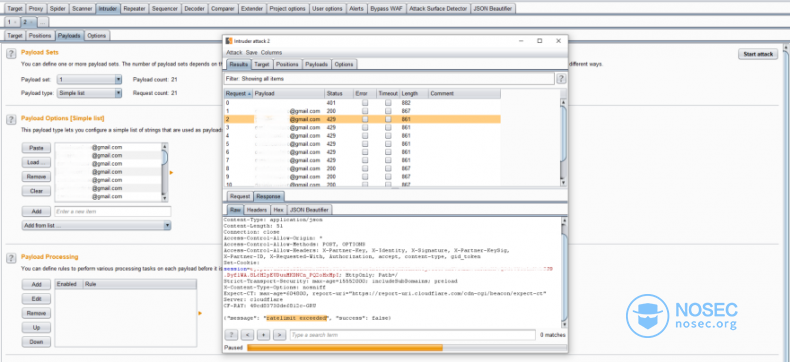This screenshot has height=362, width=790.
Task: Click the Start attack button
Action: [758, 54]
